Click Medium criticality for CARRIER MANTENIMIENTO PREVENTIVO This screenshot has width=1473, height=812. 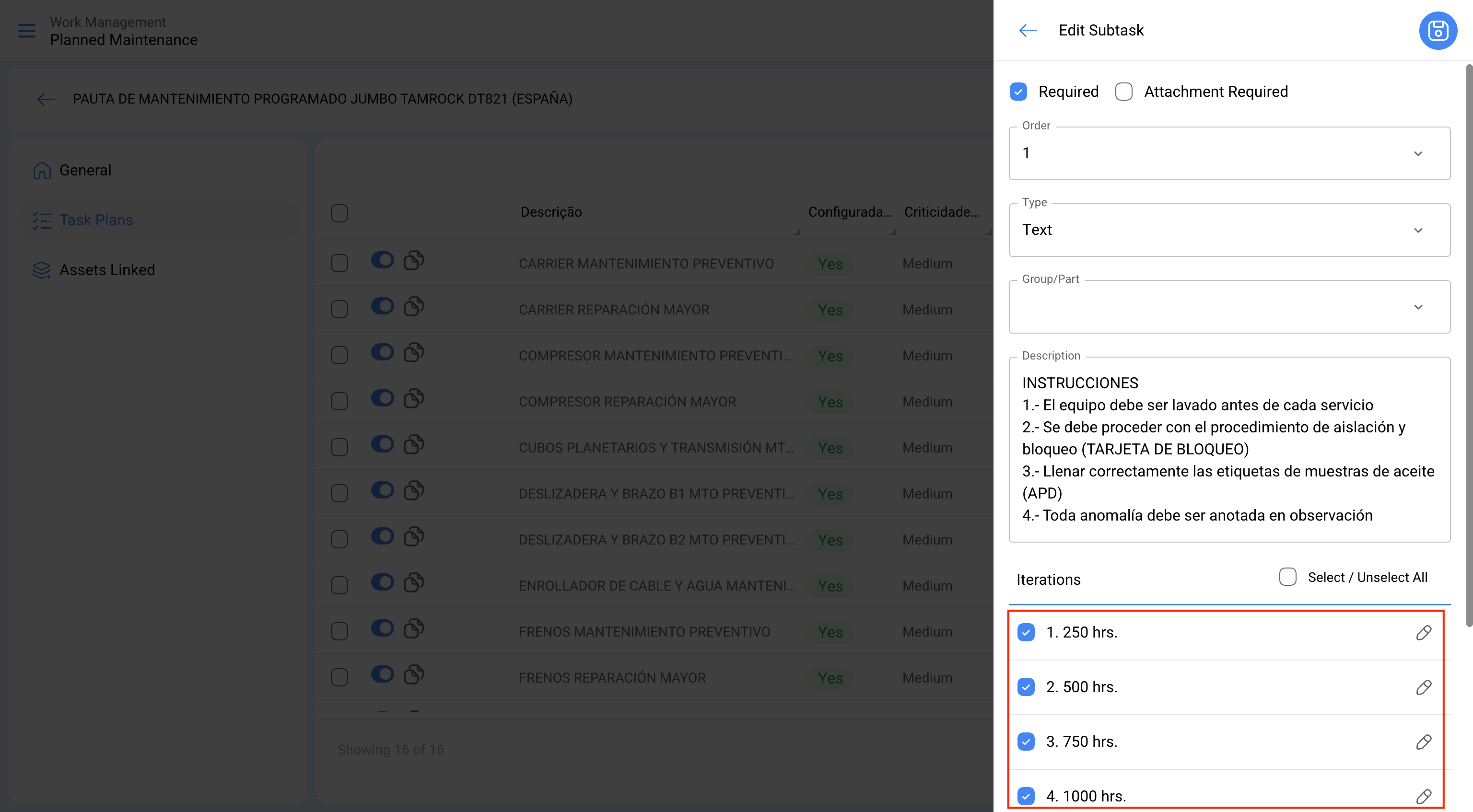pyautogui.click(x=927, y=264)
